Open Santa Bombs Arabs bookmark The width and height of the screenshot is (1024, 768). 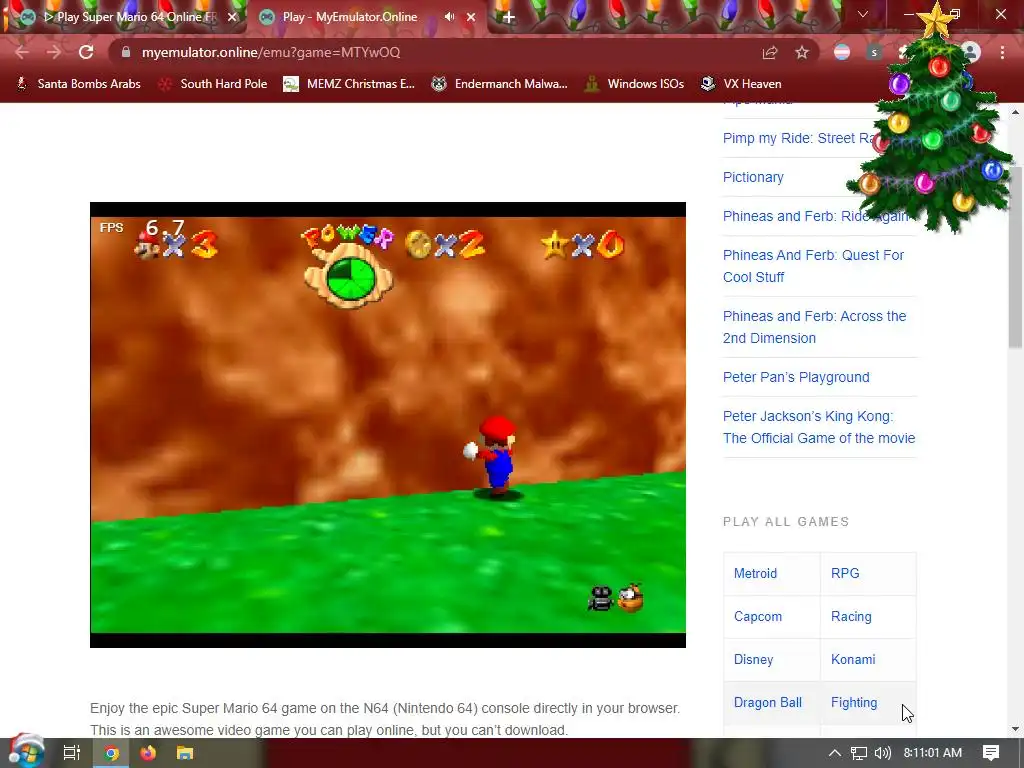(78, 84)
